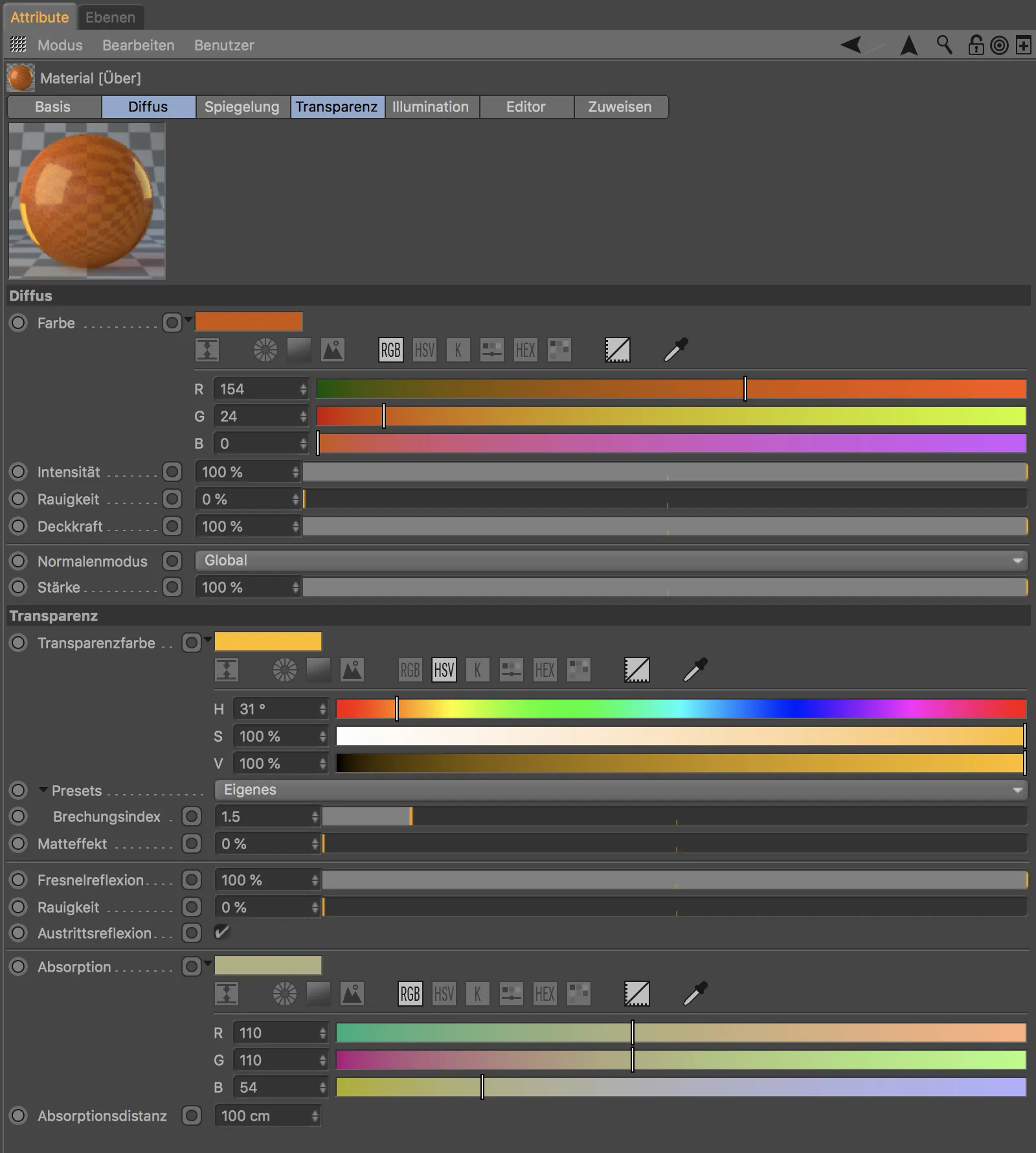Click the back arrow in Attribute manager
The height and width of the screenshot is (1153, 1036).
tap(851, 45)
